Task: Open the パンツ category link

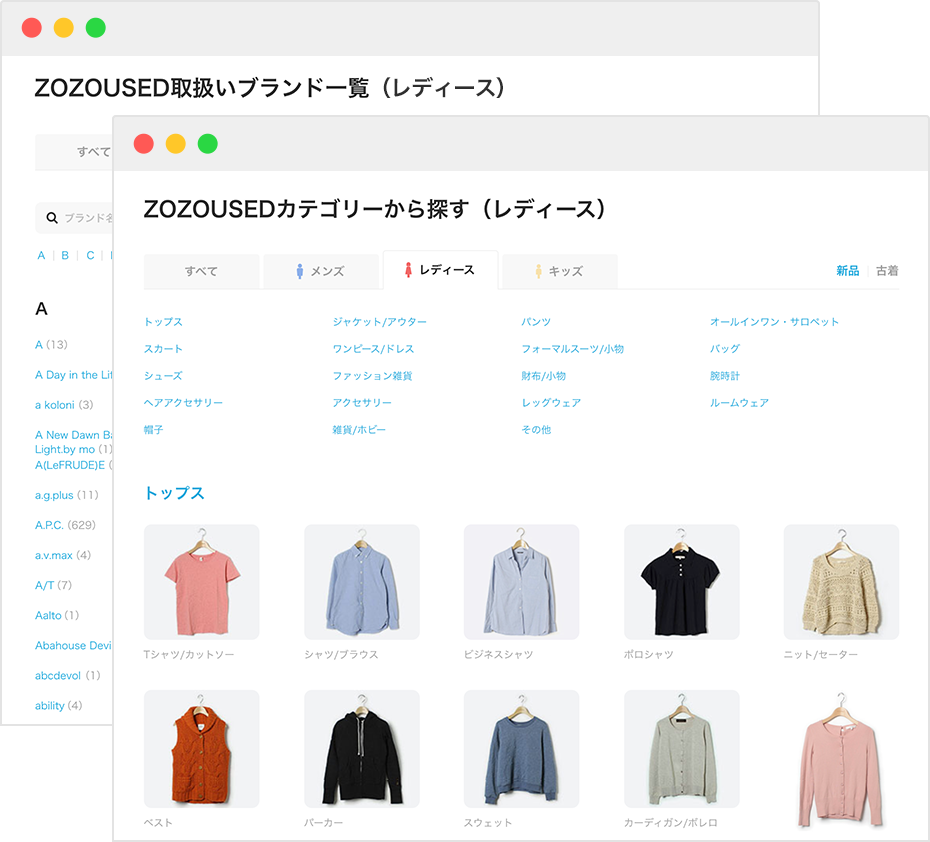Action: (536, 322)
